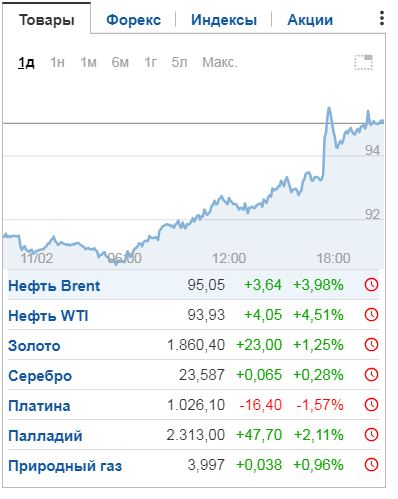Click the clock icon beside Нефть WTI

(x=371, y=314)
